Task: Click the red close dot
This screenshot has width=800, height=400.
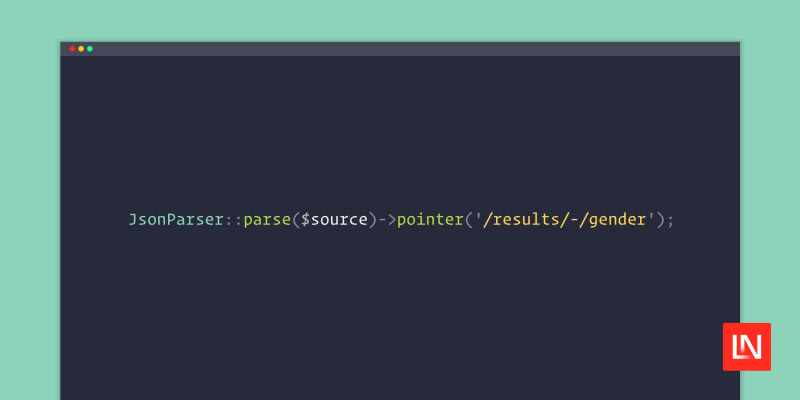Action: tap(72, 49)
